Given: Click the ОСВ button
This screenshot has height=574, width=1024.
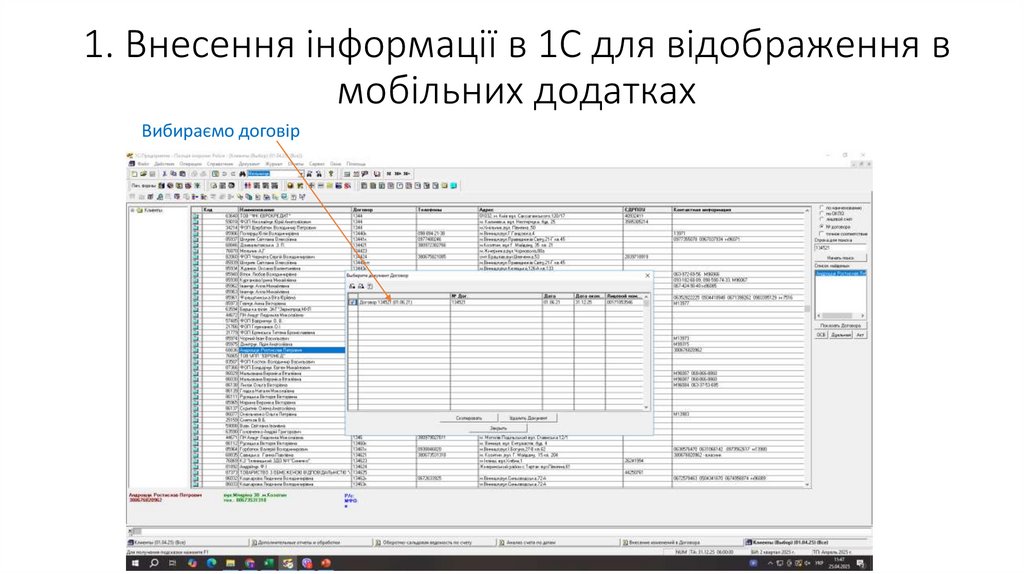Looking at the screenshot, I should [x=821, y=335].
